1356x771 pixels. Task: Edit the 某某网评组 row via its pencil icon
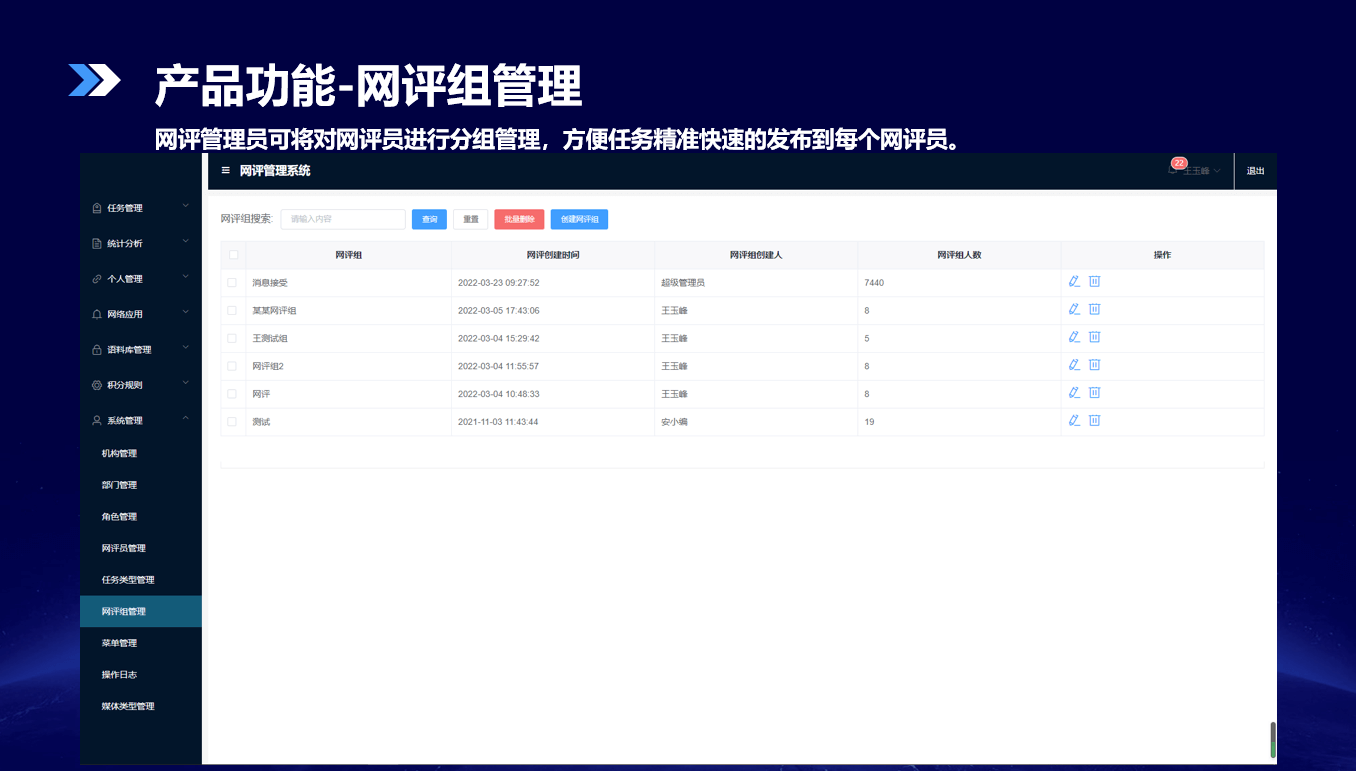1074,310
